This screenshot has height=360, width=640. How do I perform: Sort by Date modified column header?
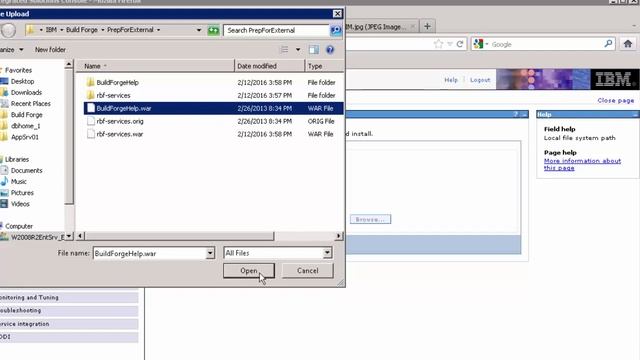(270, 66)
